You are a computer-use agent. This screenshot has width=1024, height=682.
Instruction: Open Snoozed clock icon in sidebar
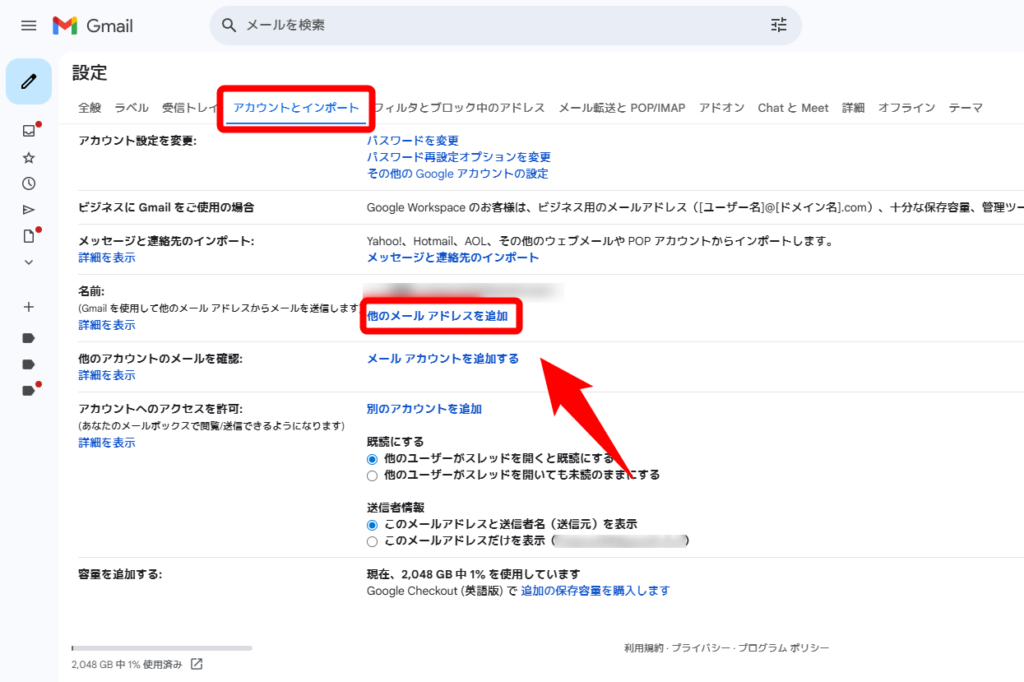[x=29, y=183]
